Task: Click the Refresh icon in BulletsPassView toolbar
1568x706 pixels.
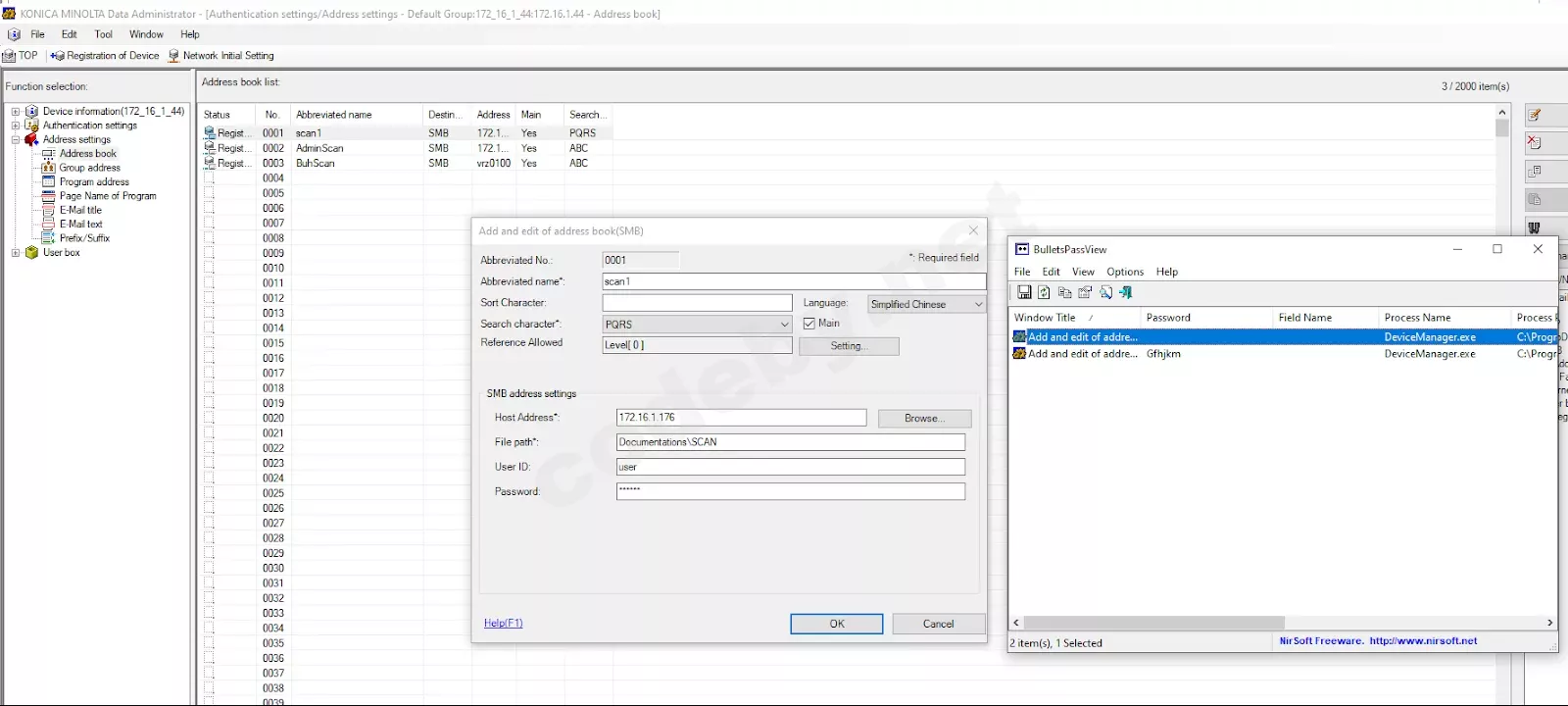Action: (x=1045, y=292)
